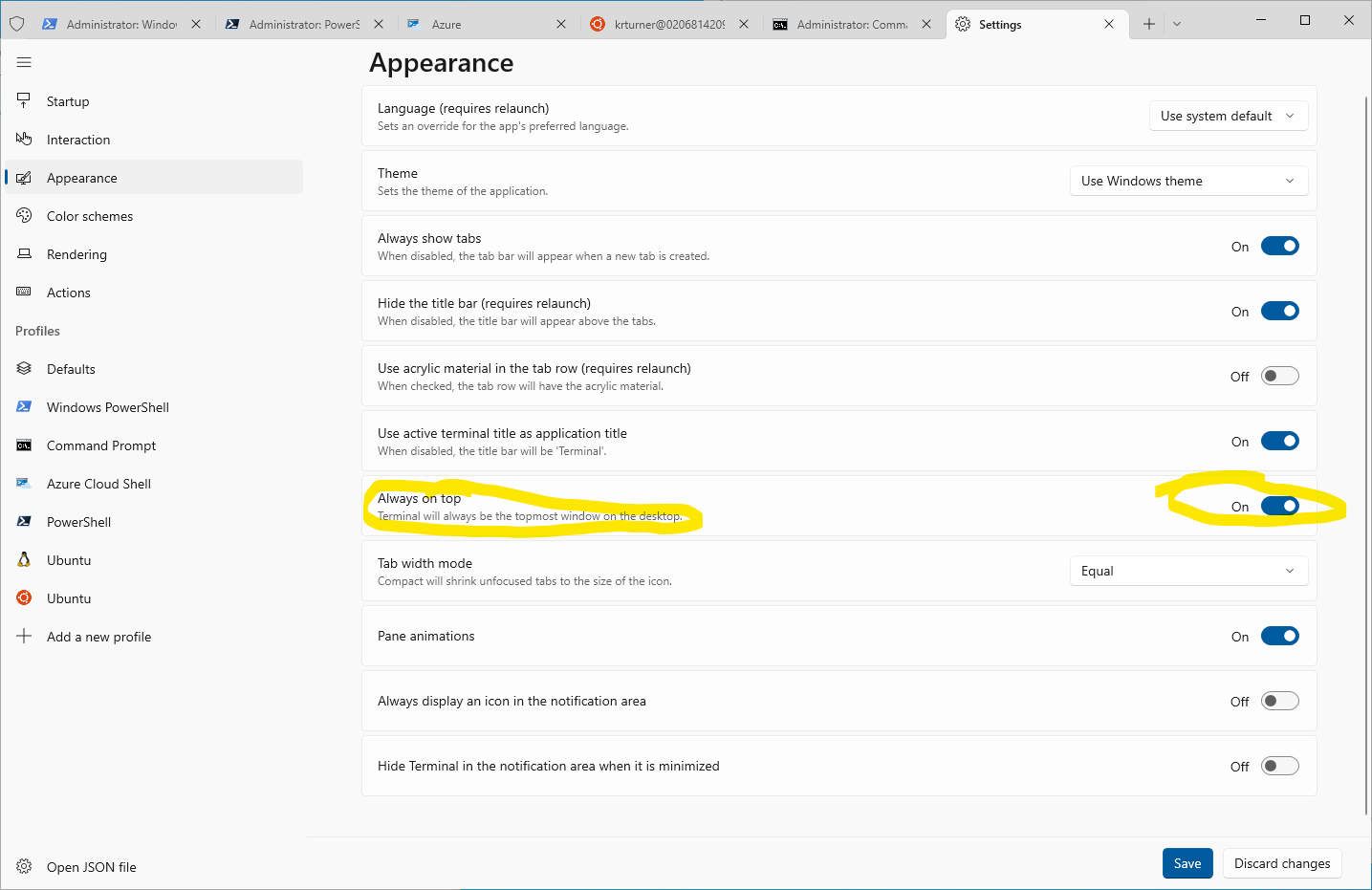Image resolution: width=1372 pixels, height=890 pixels.
Task: Click the Open JSON file gear icon
Action: coord(24,867)
